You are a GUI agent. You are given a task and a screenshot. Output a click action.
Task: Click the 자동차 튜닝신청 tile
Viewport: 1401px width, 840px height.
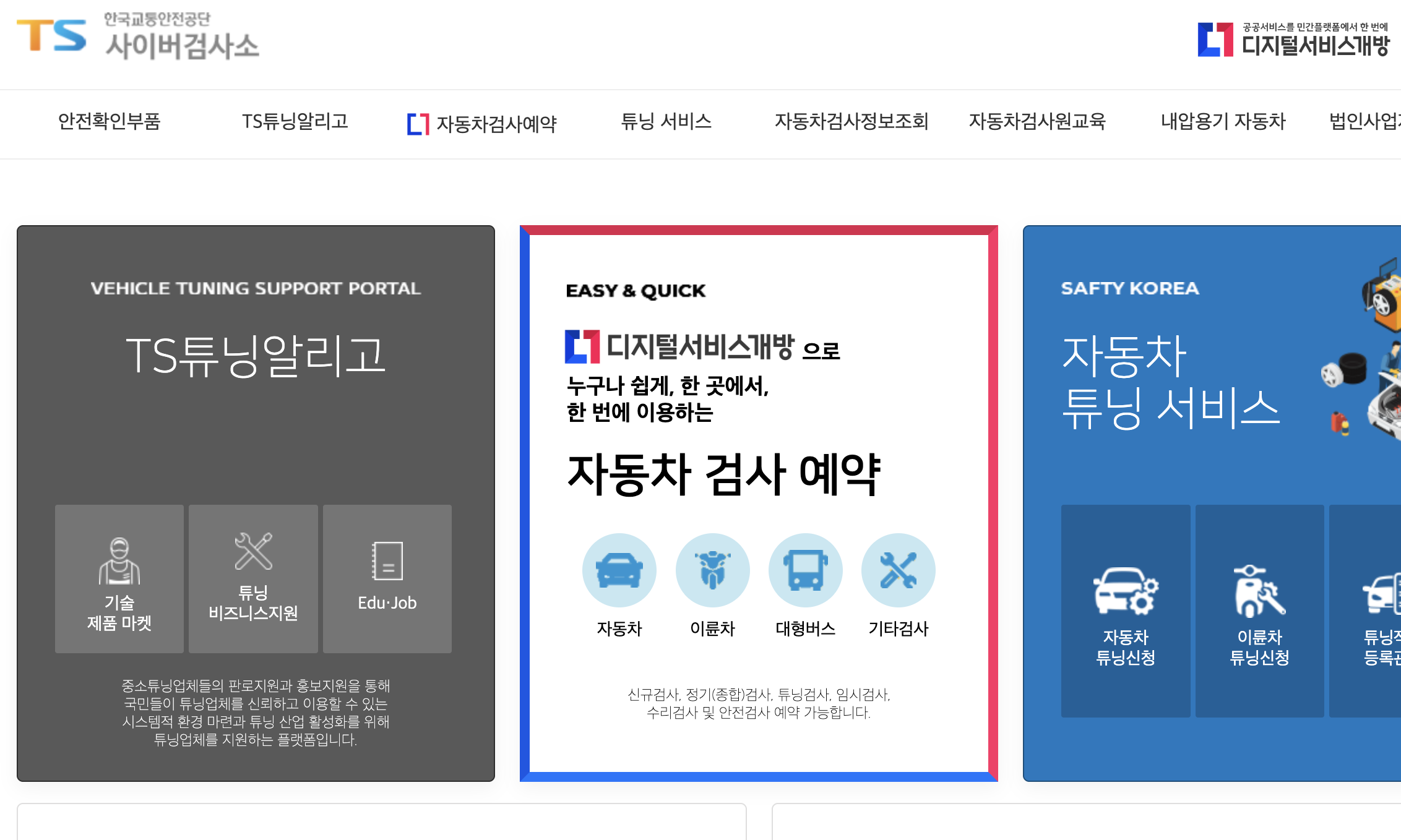(1125, 611)
